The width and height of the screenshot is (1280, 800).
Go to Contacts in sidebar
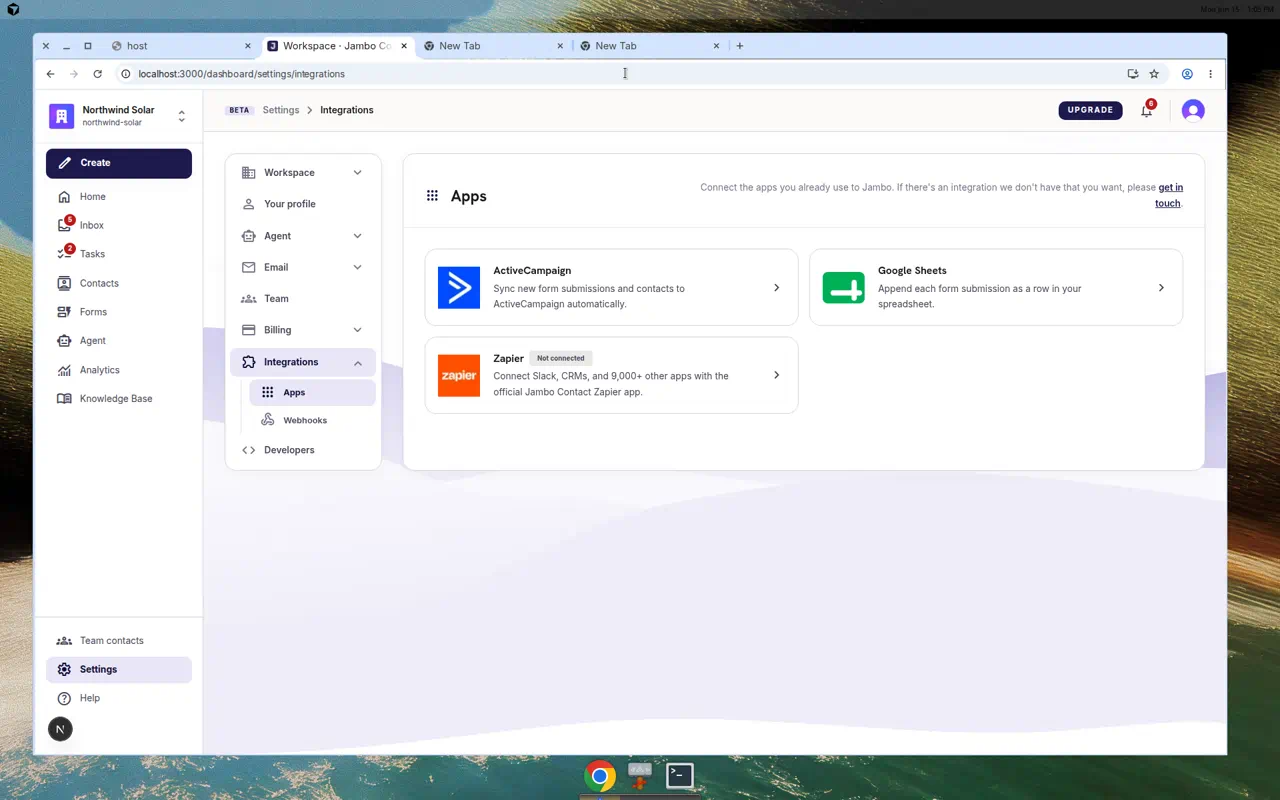pyautogui.click(x=118, y=283)
